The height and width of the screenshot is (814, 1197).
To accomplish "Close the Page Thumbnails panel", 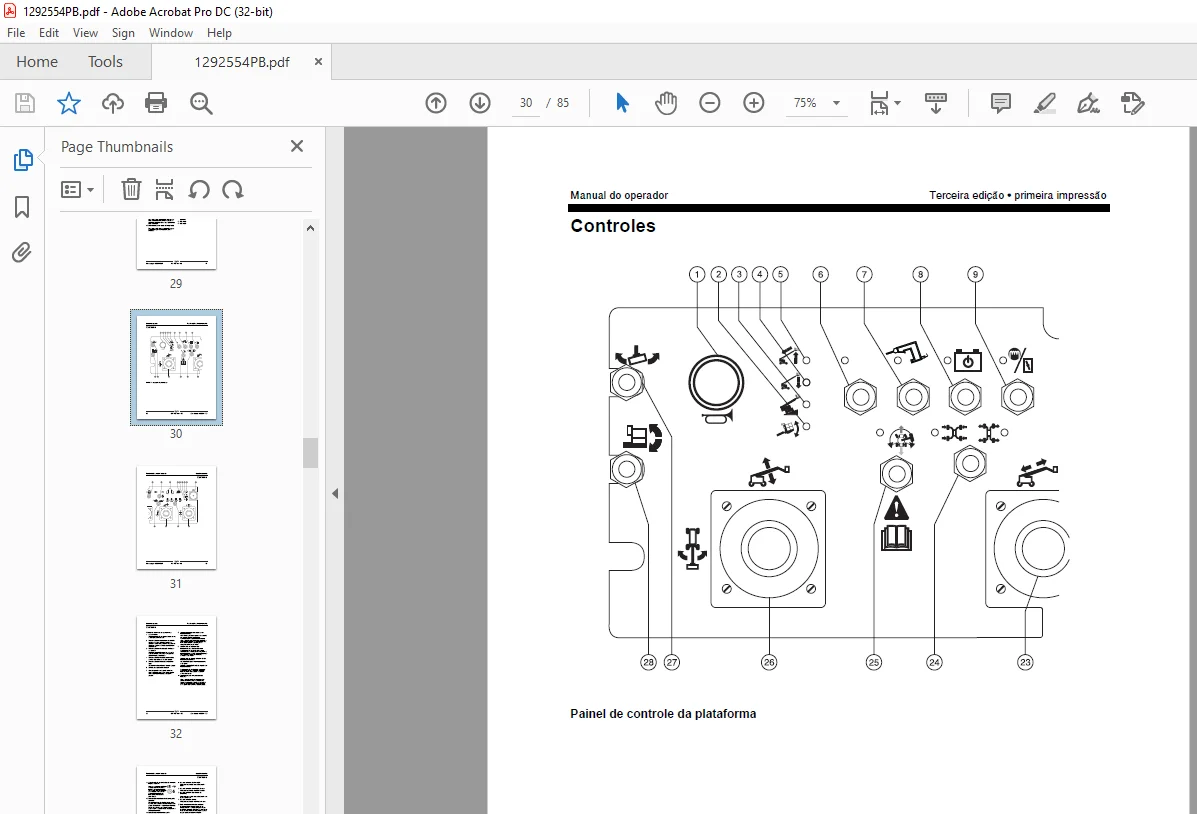I will tap(297, 146).
